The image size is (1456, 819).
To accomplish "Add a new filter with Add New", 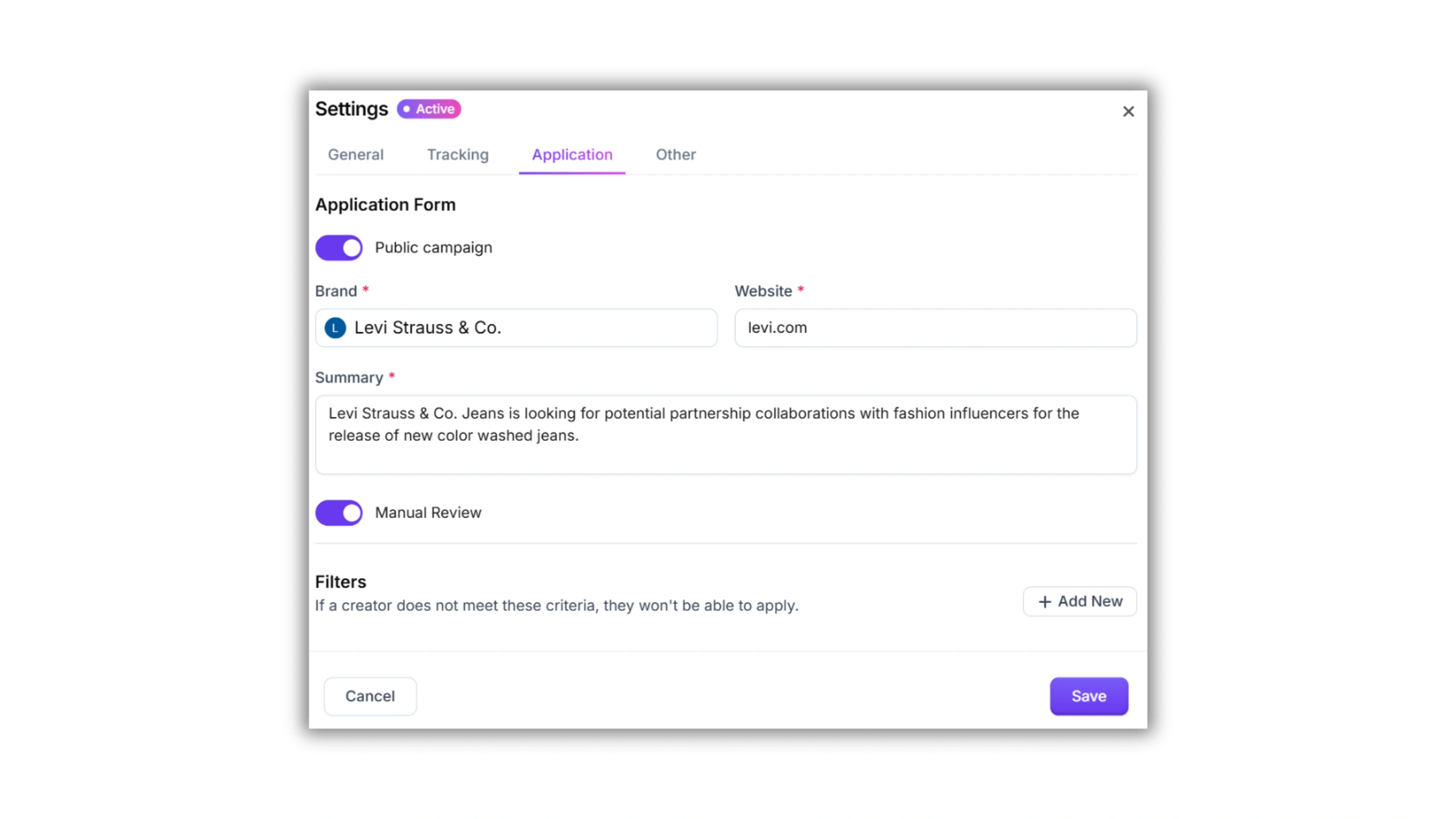I will pyautogui.click(x=1079, y=601).
